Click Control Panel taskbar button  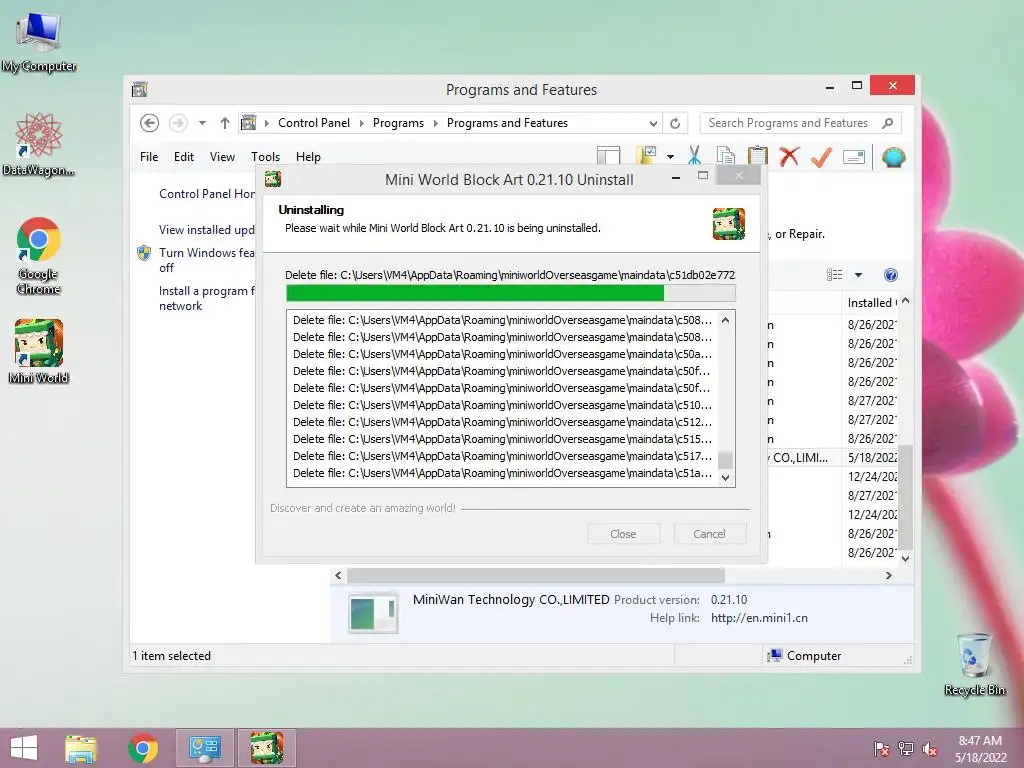(204, 748)
